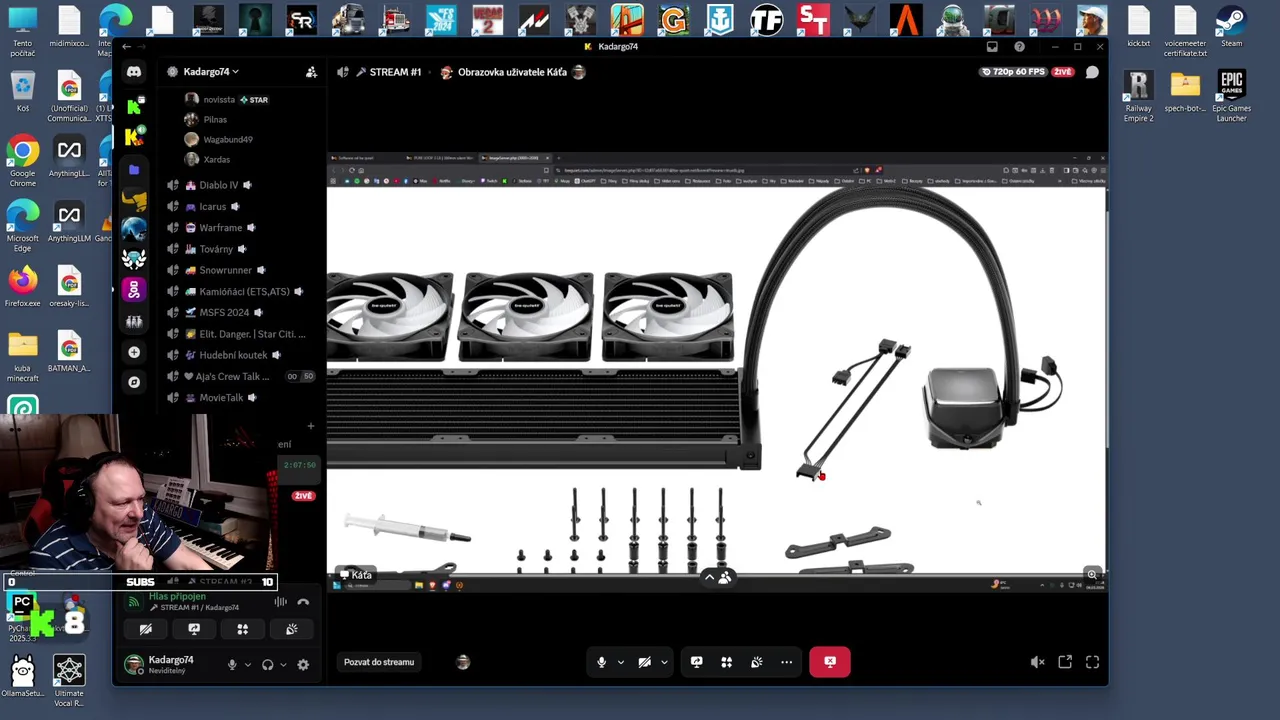Launch activity icon in stream control bar
The height and width of the screenshot is (720, 1280).
tap(727, 662)
